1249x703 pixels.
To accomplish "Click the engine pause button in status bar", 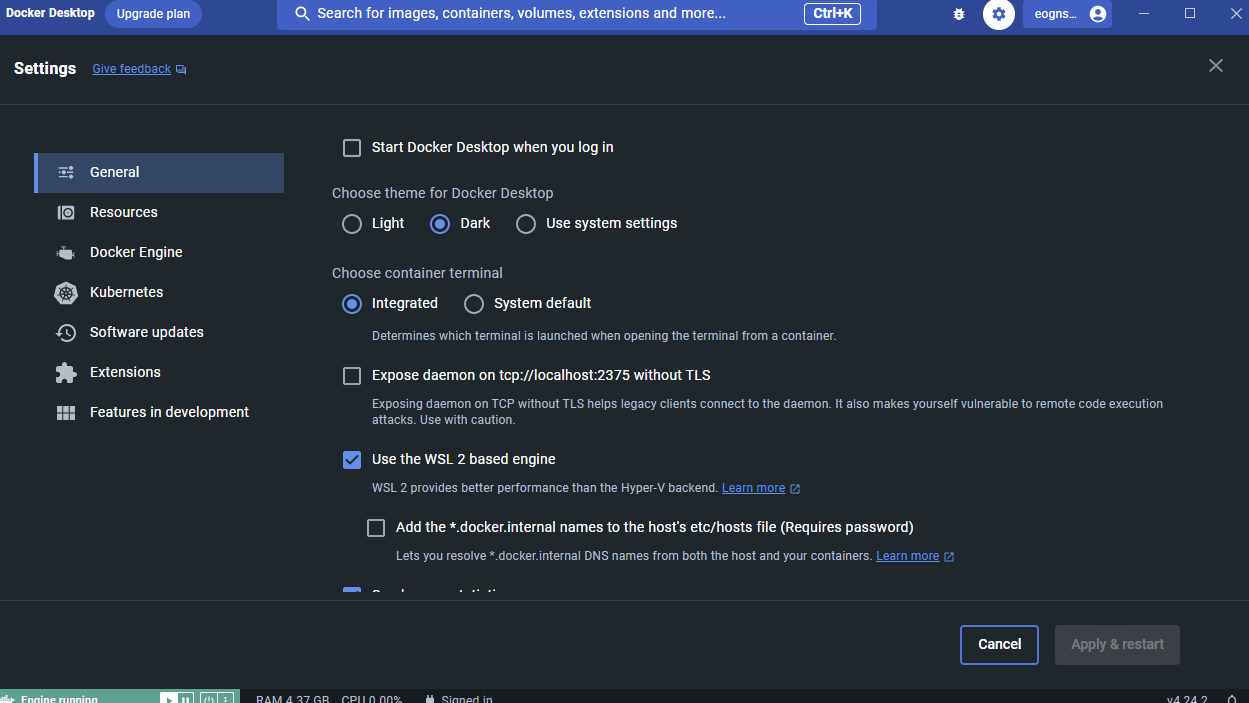I will tap(185, 699).
